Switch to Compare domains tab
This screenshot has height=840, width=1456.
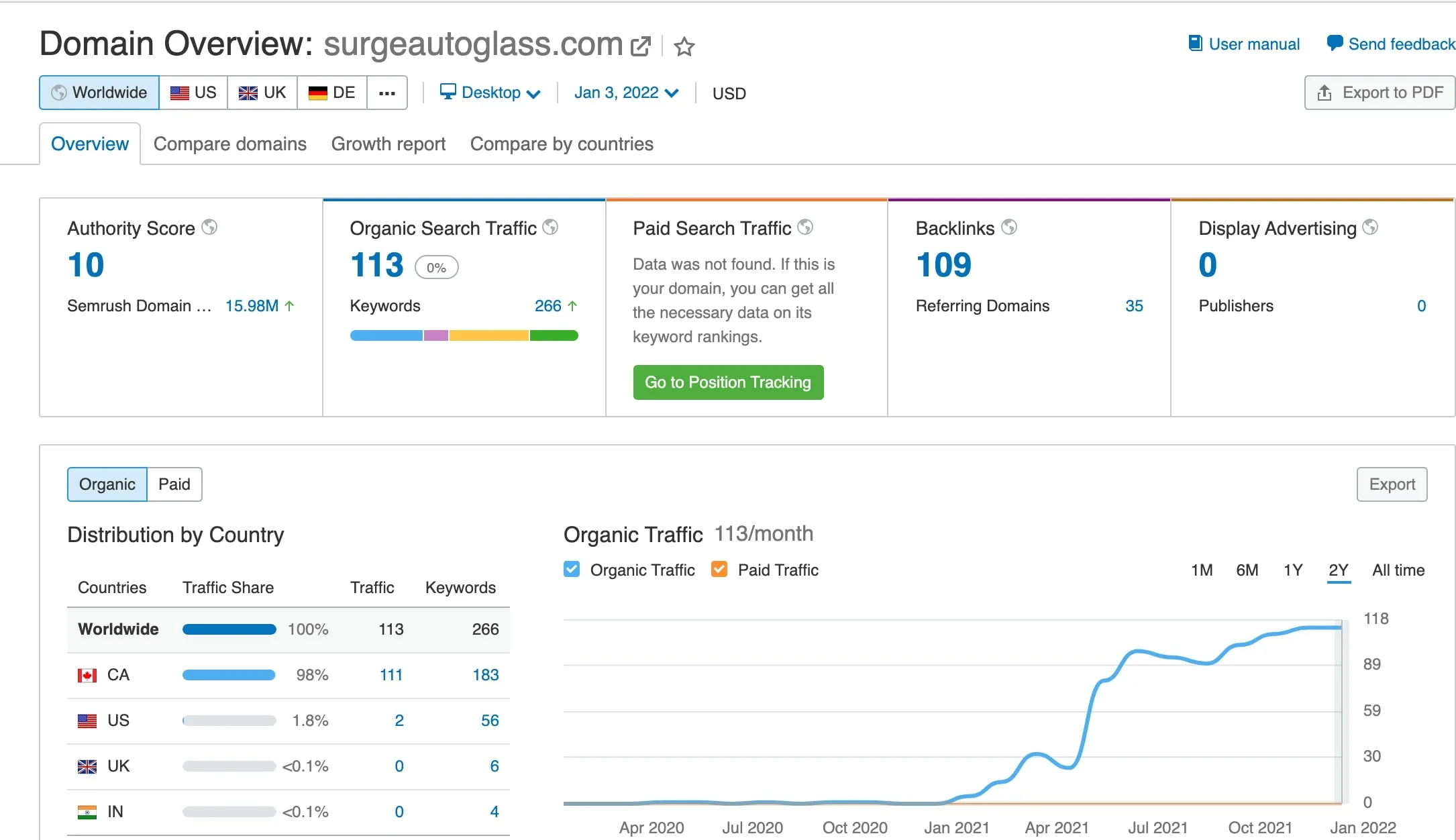coord(229,144)
